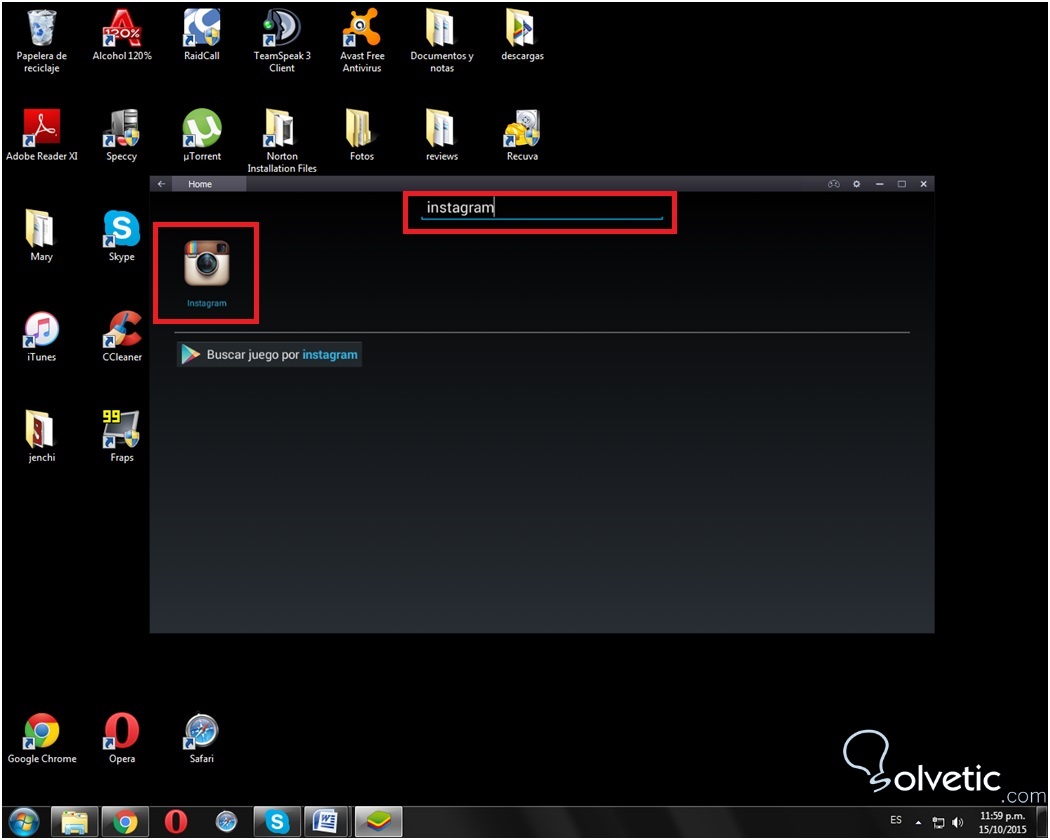Viewport: 1050px width, 840px height.
Task: Open Word from the taskbar
Action: 327,821
